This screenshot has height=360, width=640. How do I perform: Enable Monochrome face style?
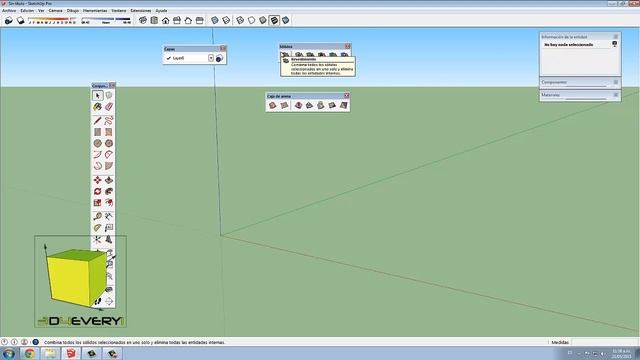pos(286,20)
